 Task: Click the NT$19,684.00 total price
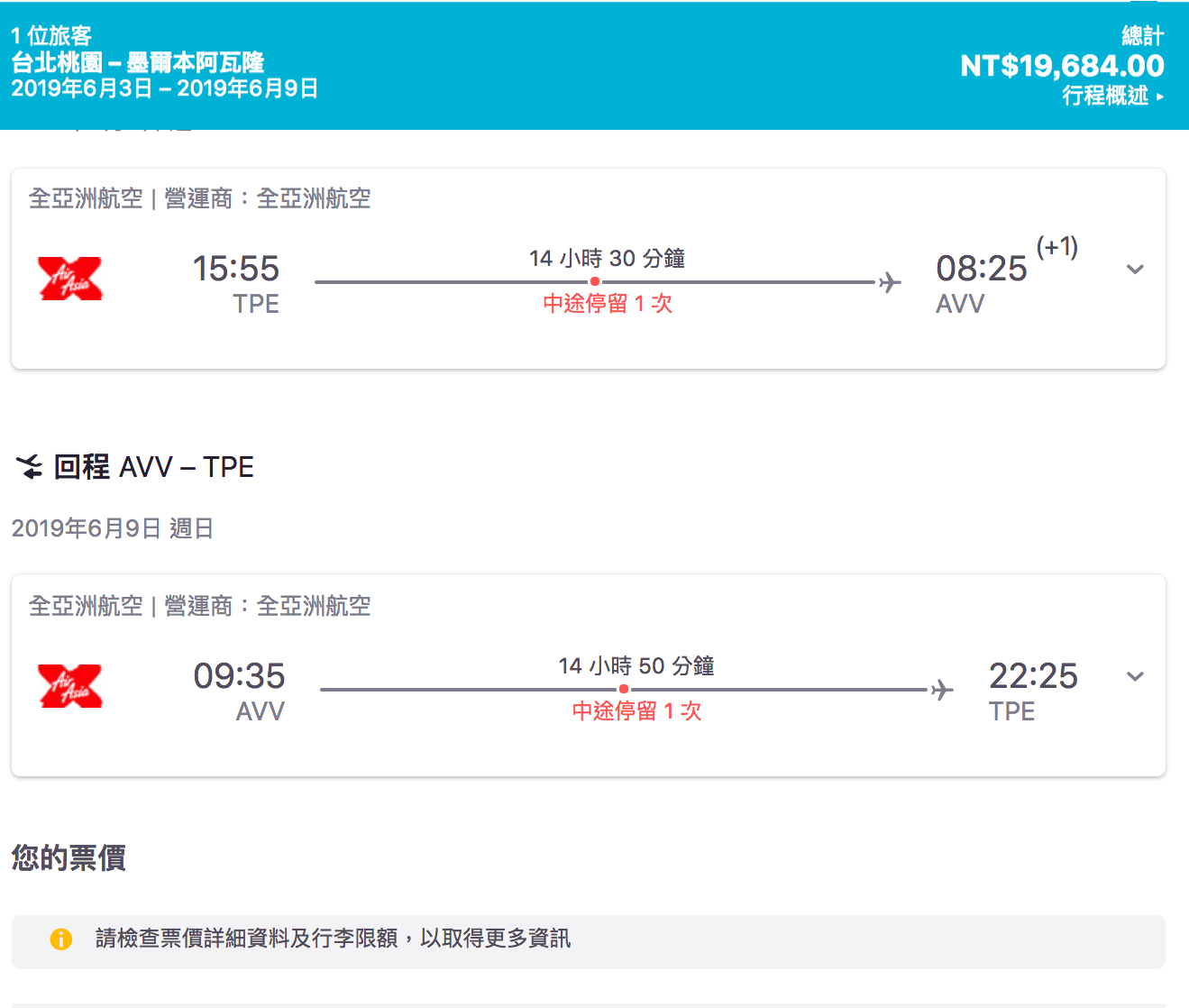(x=1062, y=66)
